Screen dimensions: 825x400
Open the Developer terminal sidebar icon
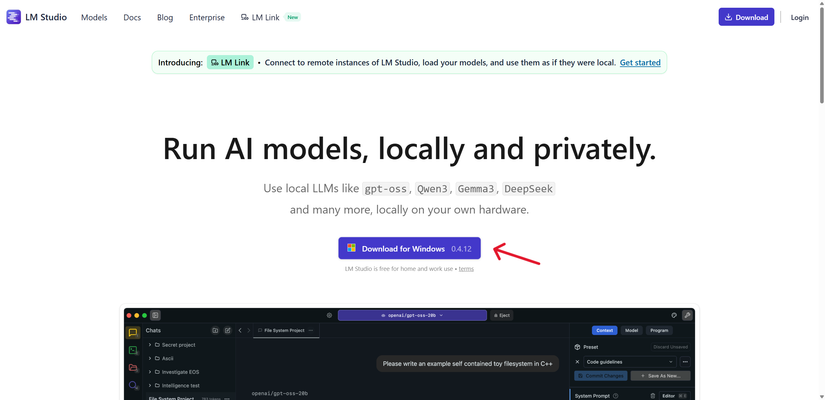pos(133,350)
